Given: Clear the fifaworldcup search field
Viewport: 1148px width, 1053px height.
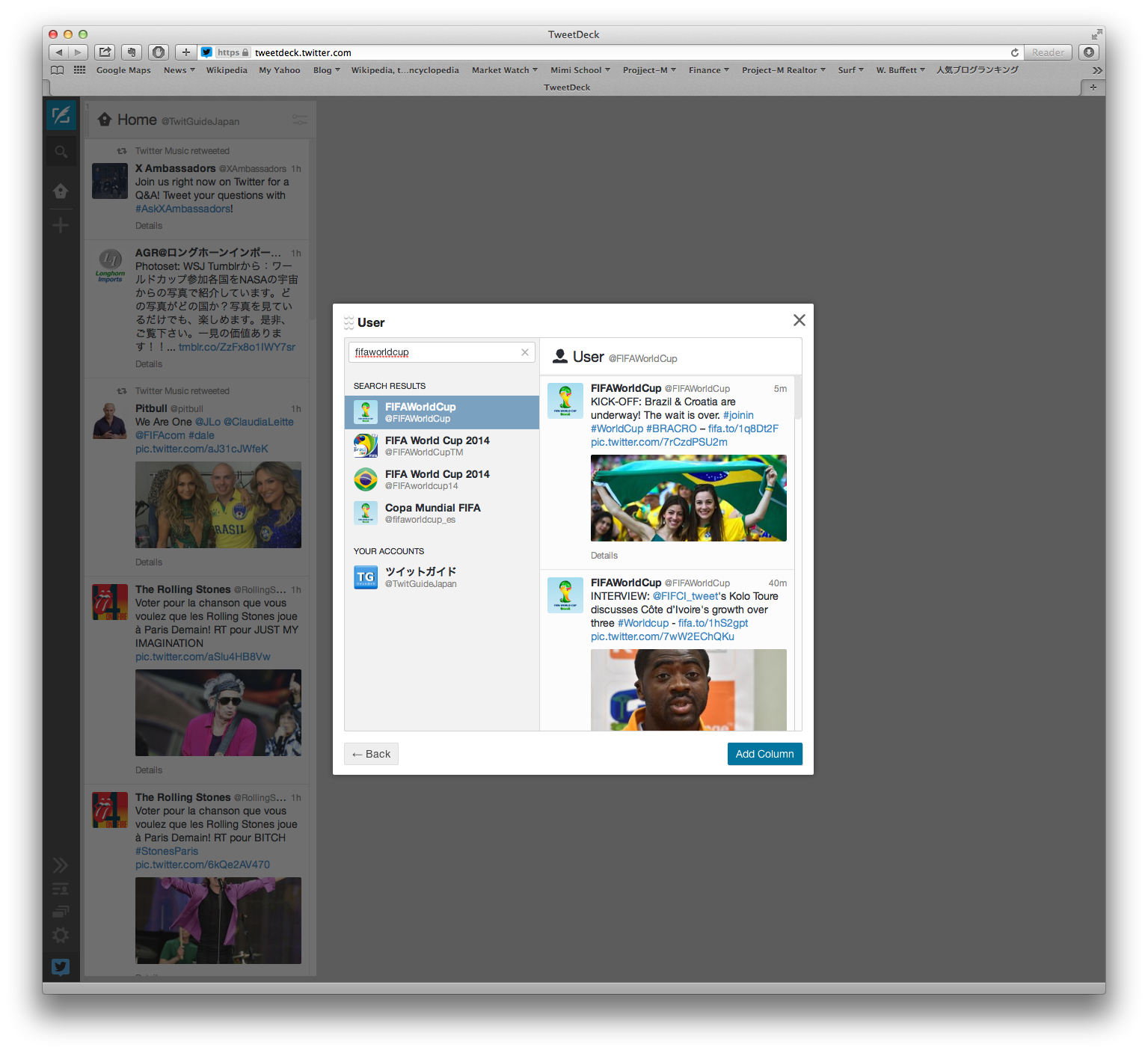Looking at the screenshot, I should 525,352.
